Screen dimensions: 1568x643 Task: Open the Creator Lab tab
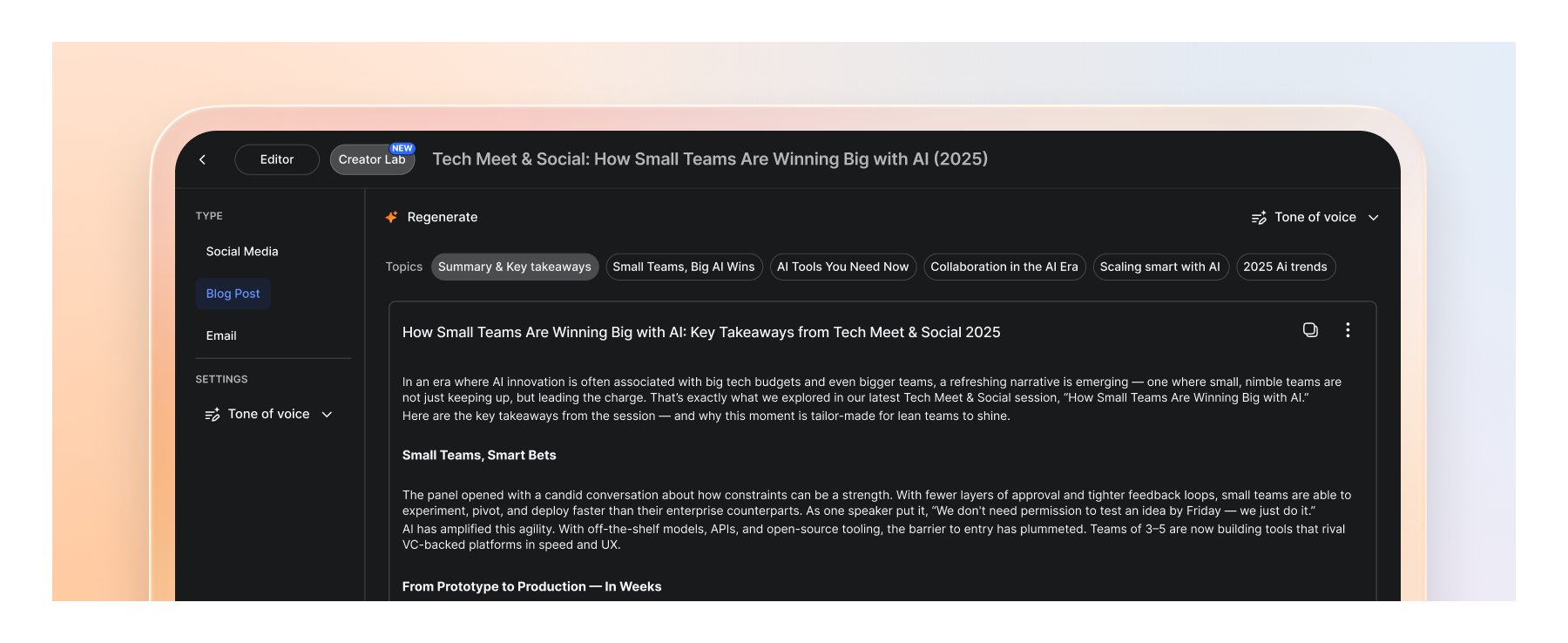[x=372, y=159]
